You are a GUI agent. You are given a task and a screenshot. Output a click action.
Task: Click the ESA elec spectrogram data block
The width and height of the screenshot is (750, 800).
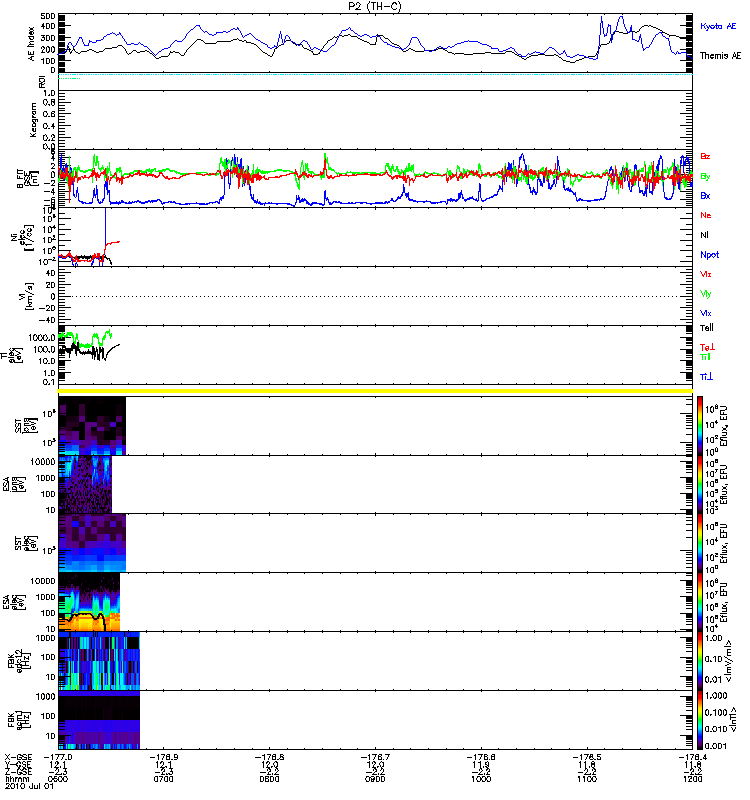coord(89,602)
